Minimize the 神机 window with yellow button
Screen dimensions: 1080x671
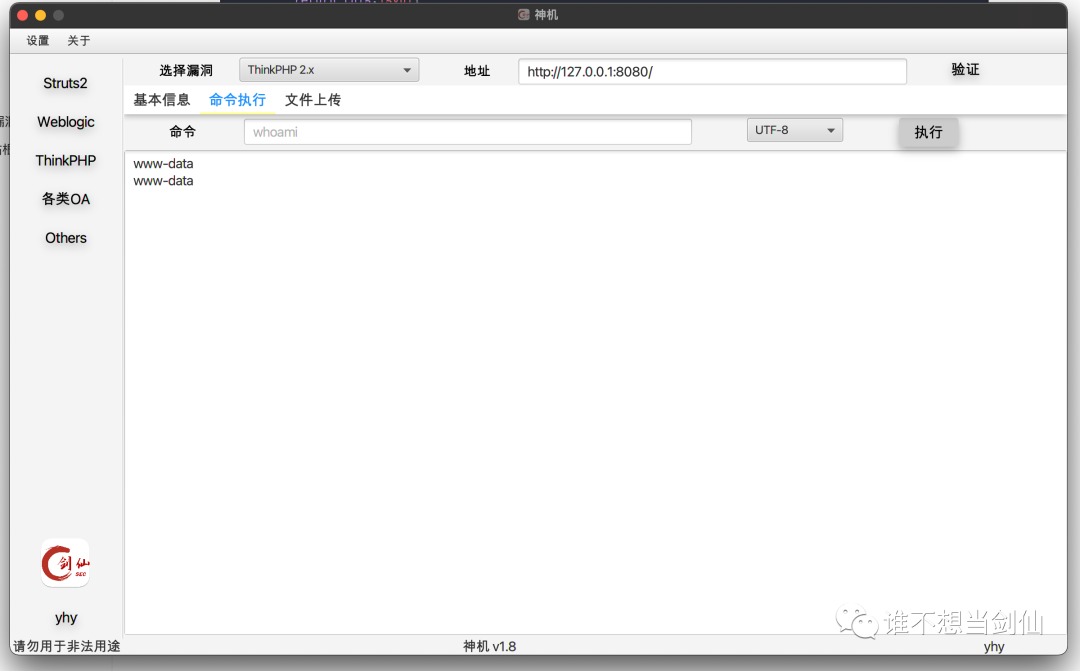coord(40,15)
